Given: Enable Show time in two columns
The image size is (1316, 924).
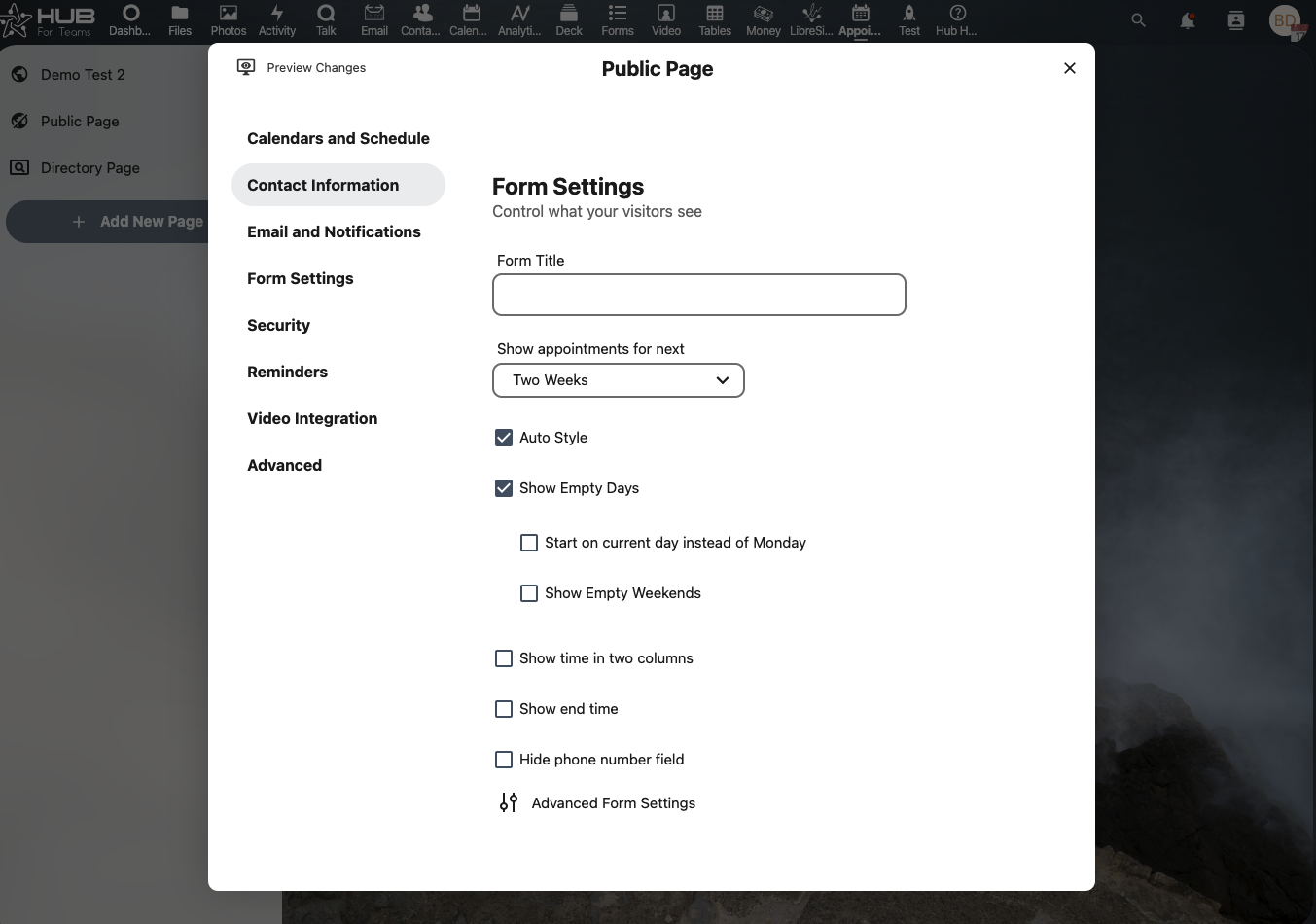Looking at the screenshot, I should (504, 658).
